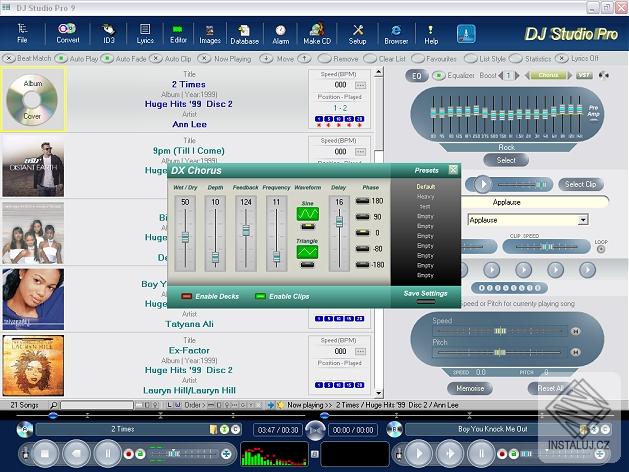Viewport: 629px width, 472px height.
Task: Launch the Make CD tool
Action: pyautogui.click(x=317, y=33)
